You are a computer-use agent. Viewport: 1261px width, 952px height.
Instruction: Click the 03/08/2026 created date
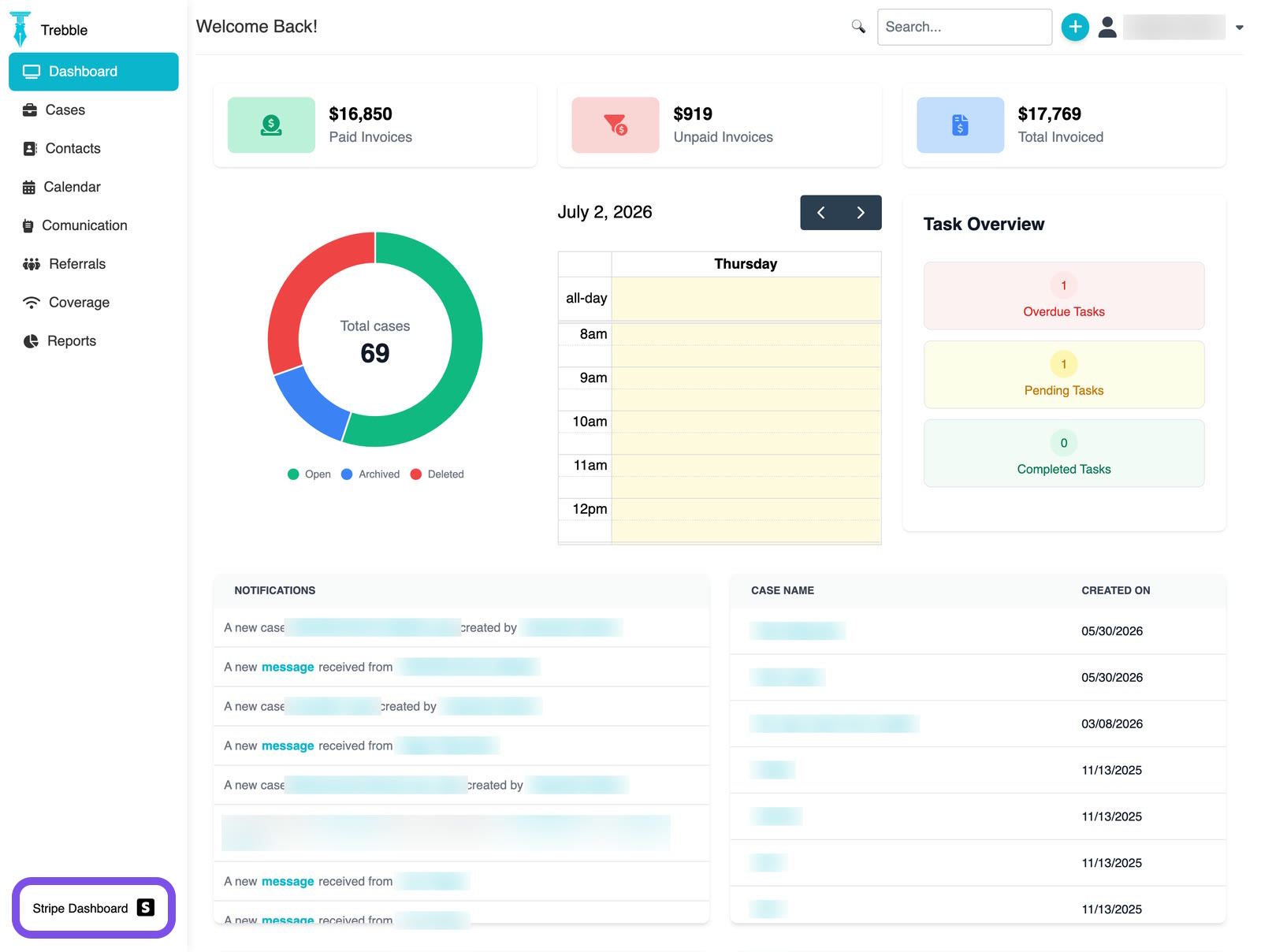point(1111,724)
